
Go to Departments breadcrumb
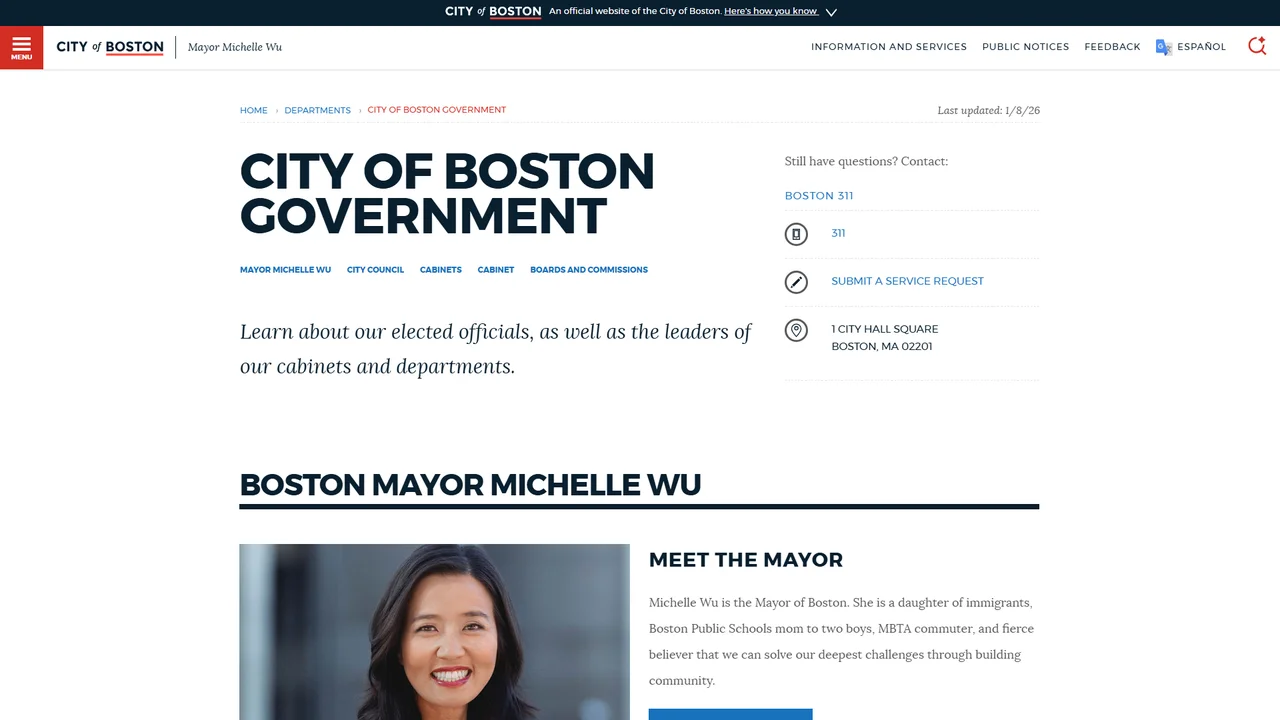point(317,110)
